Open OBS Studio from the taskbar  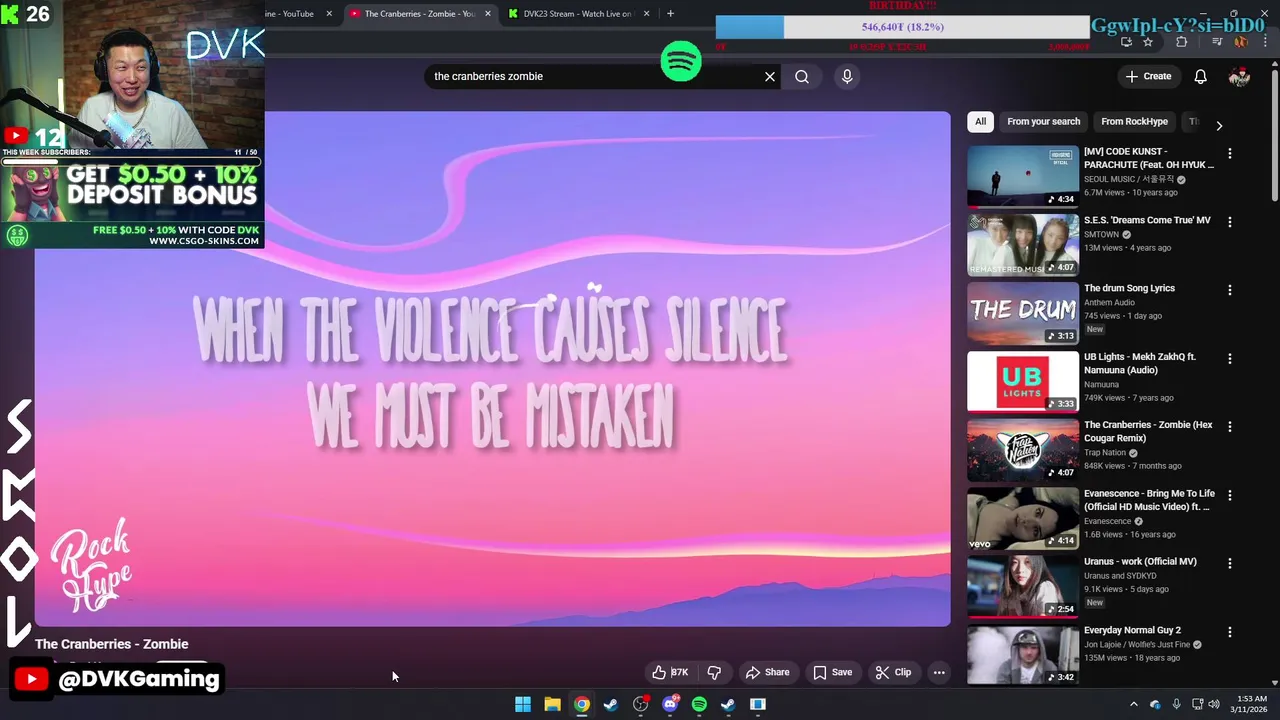coord(640,704)
